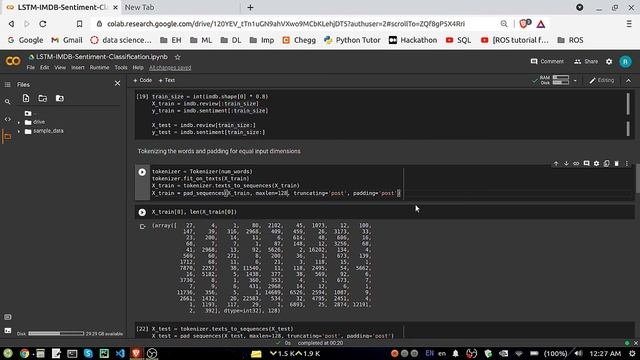Open the ML bookmarks folder
This screenshot has height=360, width=640.
point(201,40)
